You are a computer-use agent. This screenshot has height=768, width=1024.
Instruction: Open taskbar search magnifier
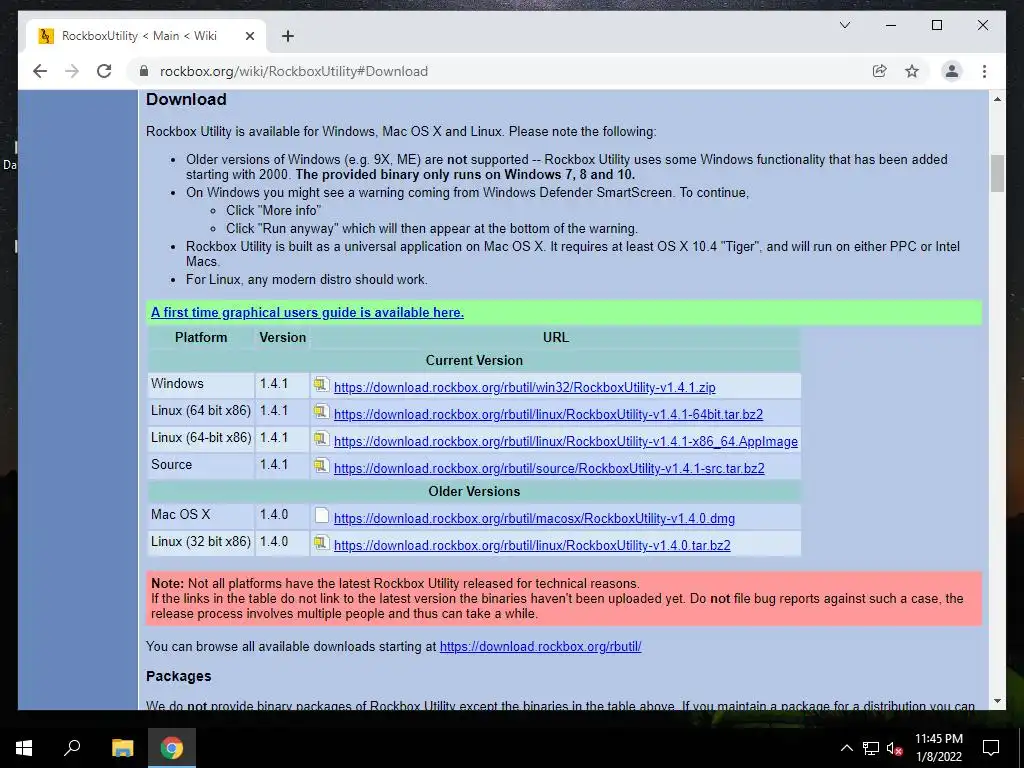pos(72,748)
